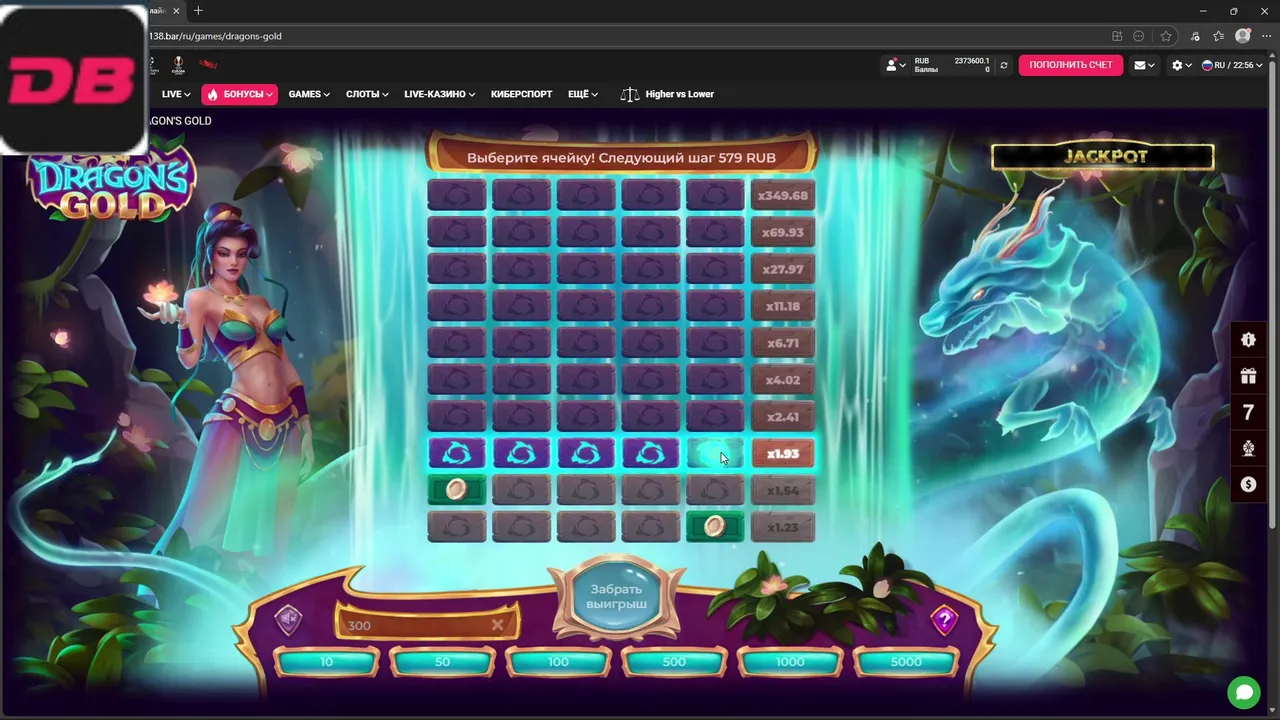Open browser favorites list icon
Screen dimensions: 1280x720
tap(1218, 36)
